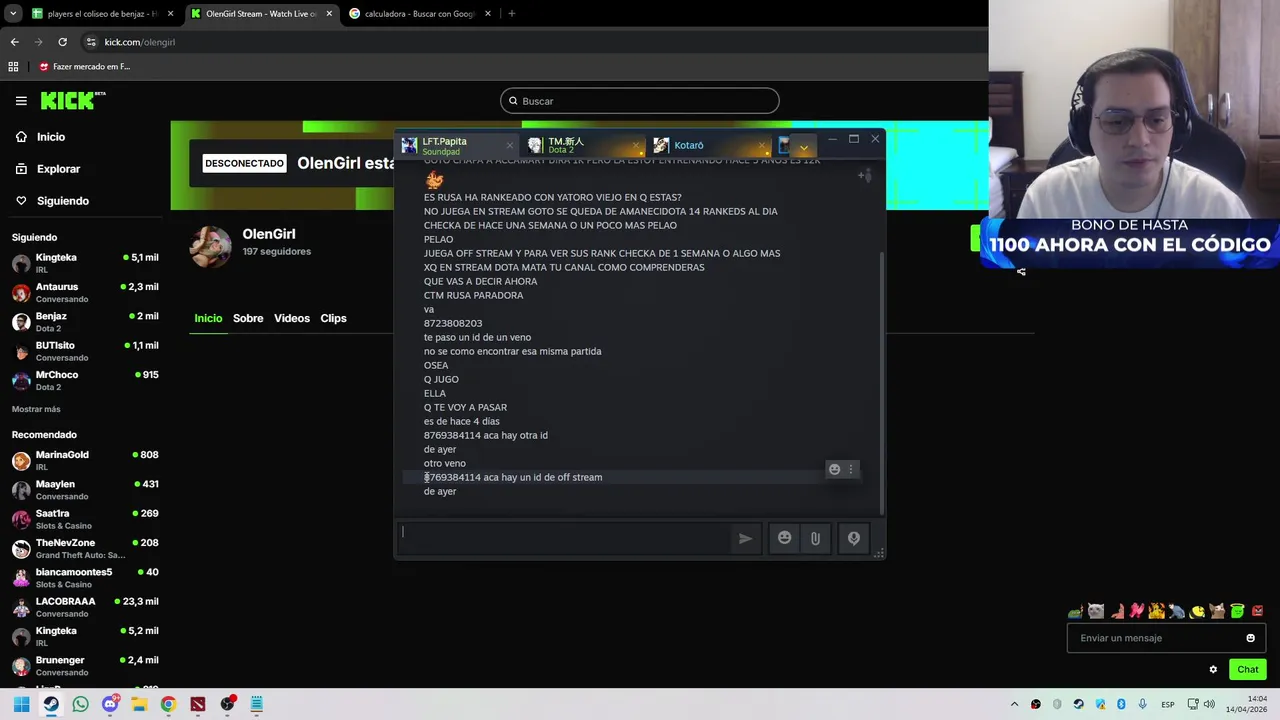
Task: Open Saat1ra Slots & Casino channel
Action: [85, 519]
